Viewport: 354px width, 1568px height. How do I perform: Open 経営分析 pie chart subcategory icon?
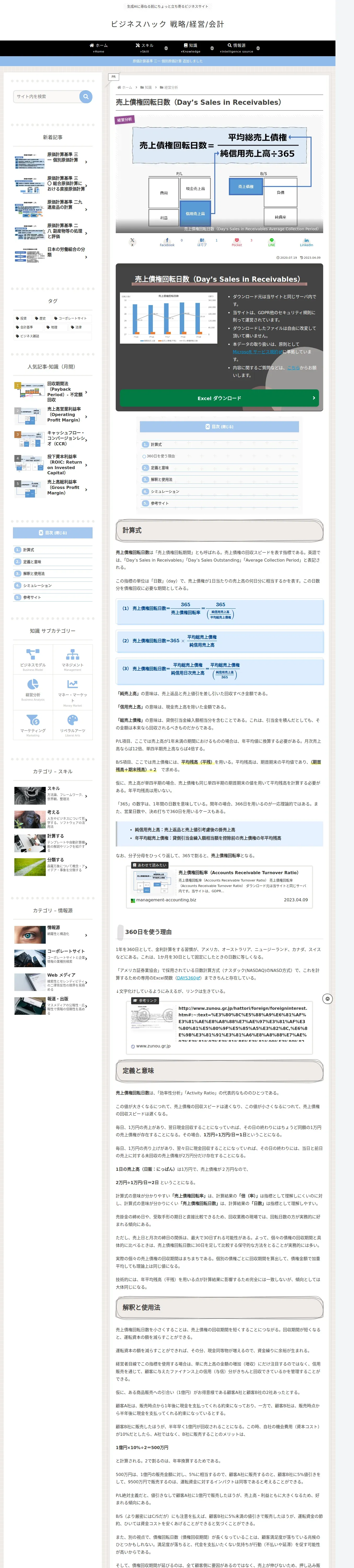(33, 684)
